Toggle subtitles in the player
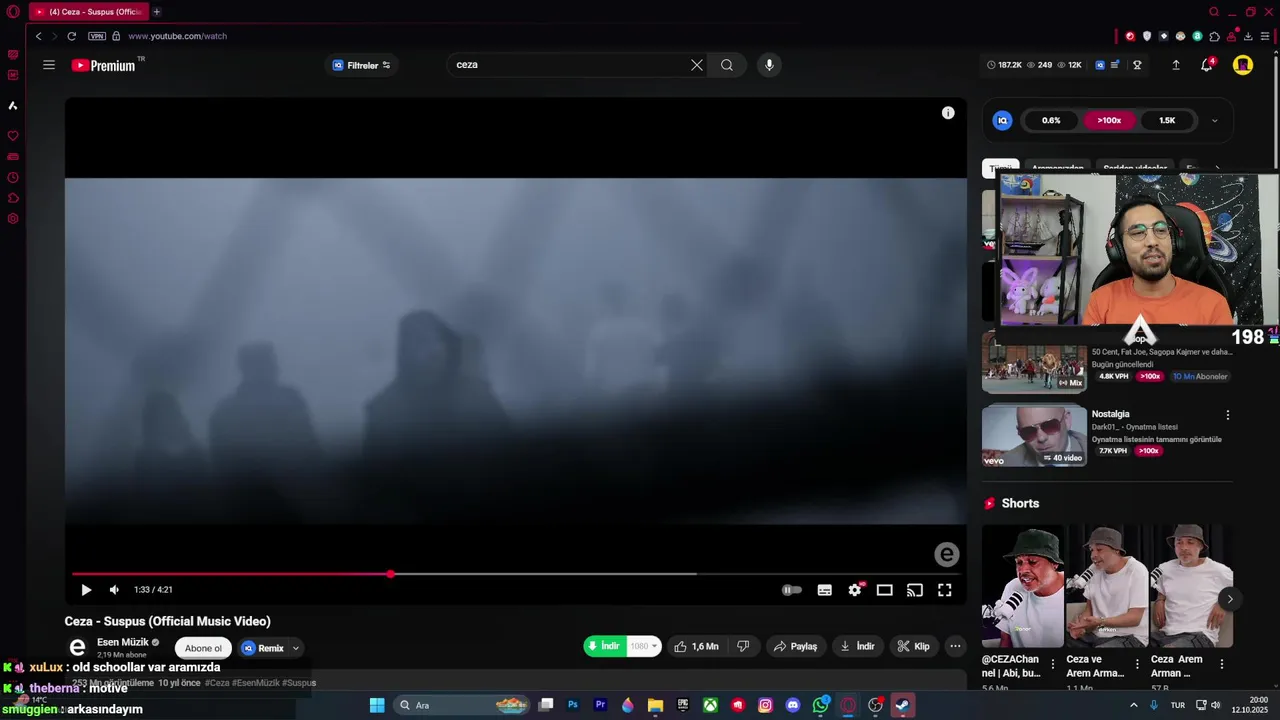Screen dimensions: 1280x720 click(x=825, y=590)
